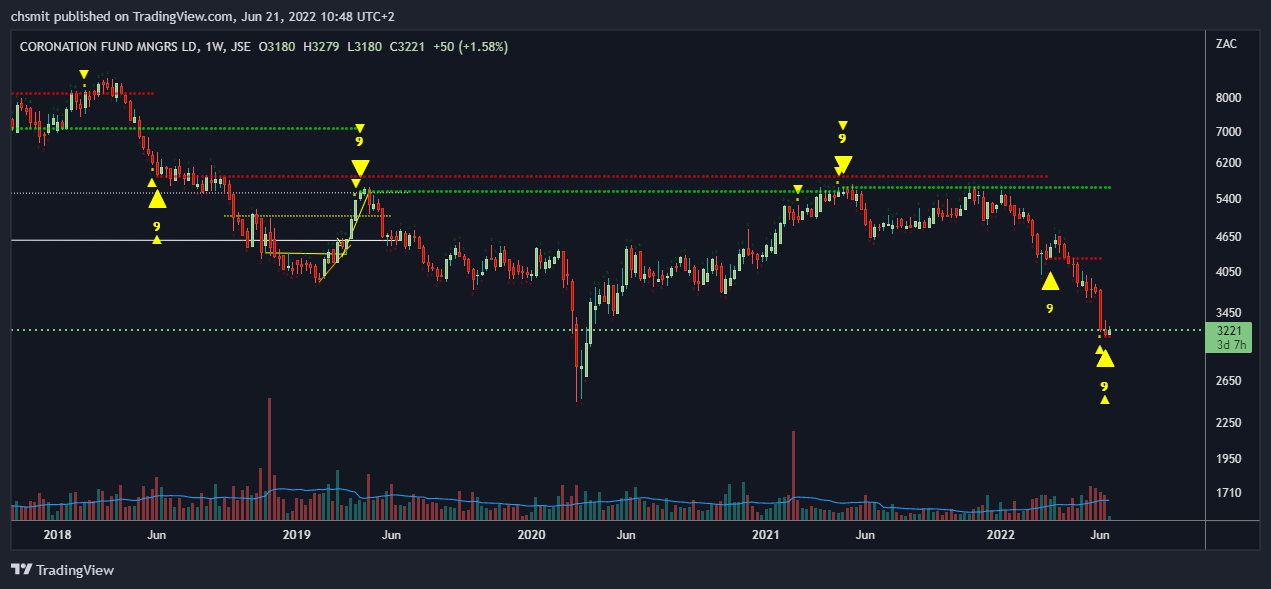Viewport: 1271px width, 589px height.
Task: Select the low value L3180
Action: (x=365, y=47)
